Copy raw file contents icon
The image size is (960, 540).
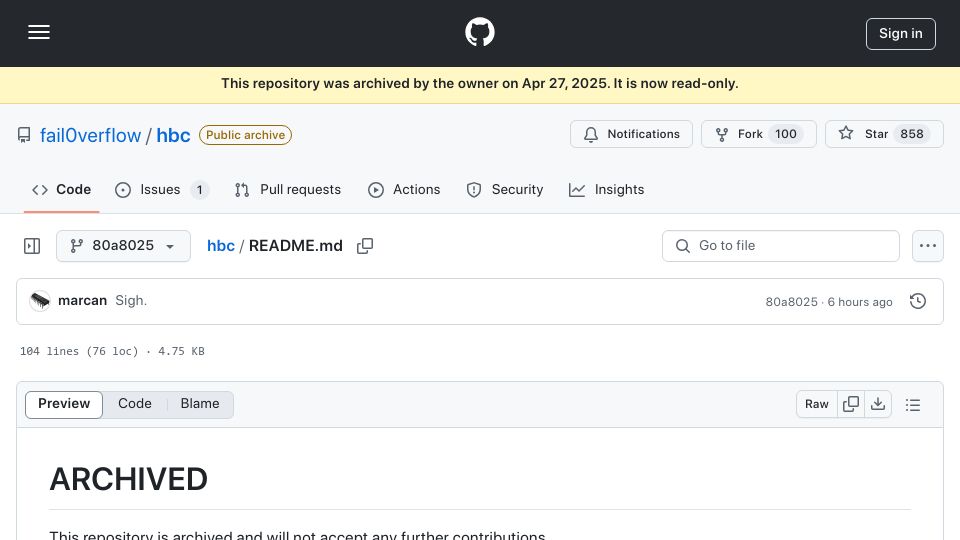click(850, 404)
